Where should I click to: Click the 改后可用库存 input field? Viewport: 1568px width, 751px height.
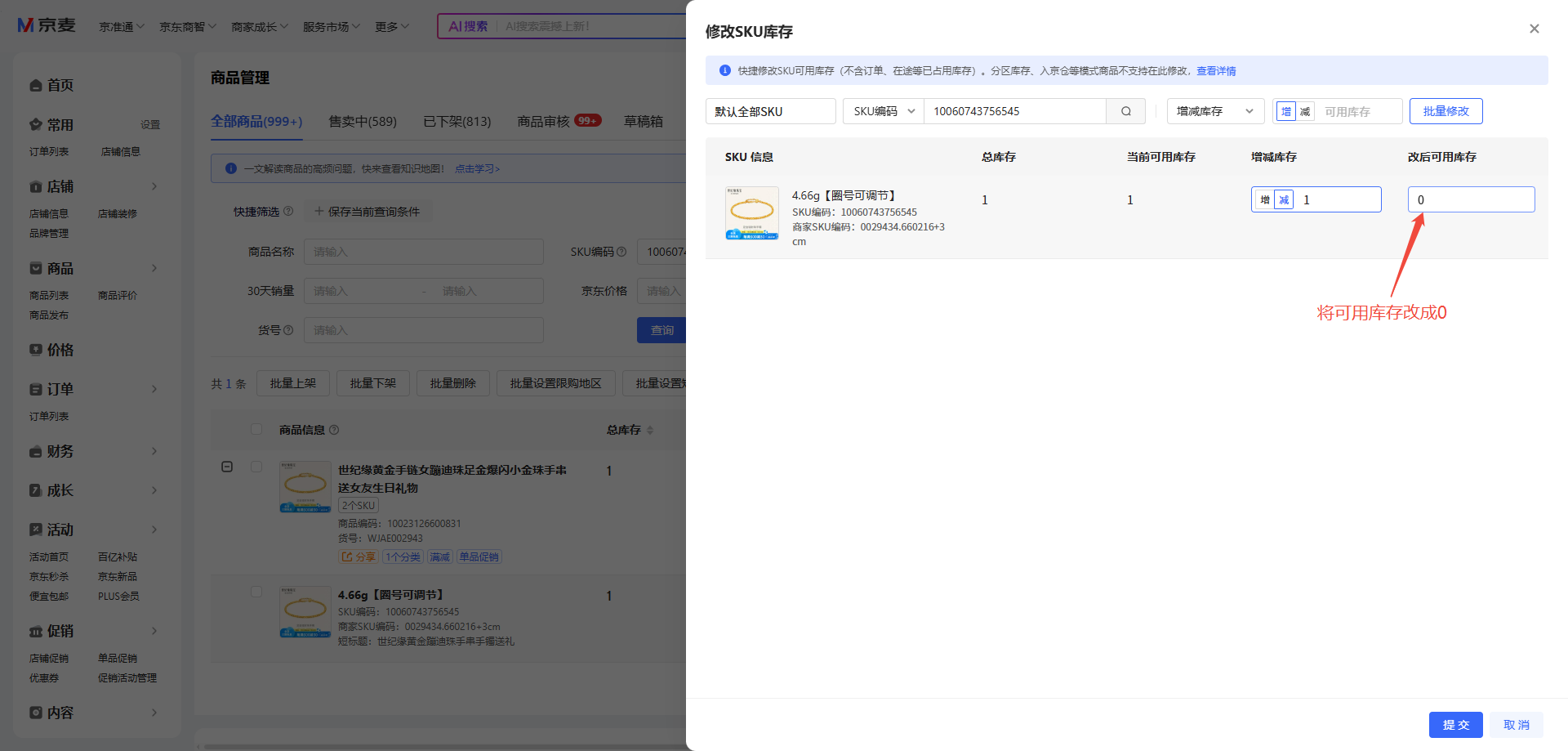(x=1471, y=200)
